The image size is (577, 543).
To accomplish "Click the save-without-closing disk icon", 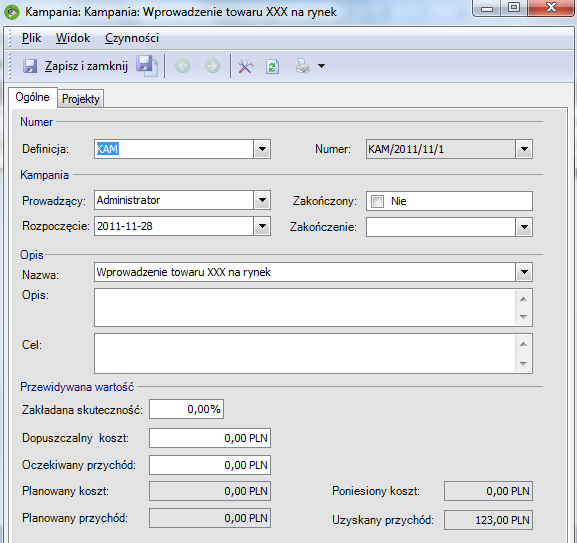I will (147, 66).
